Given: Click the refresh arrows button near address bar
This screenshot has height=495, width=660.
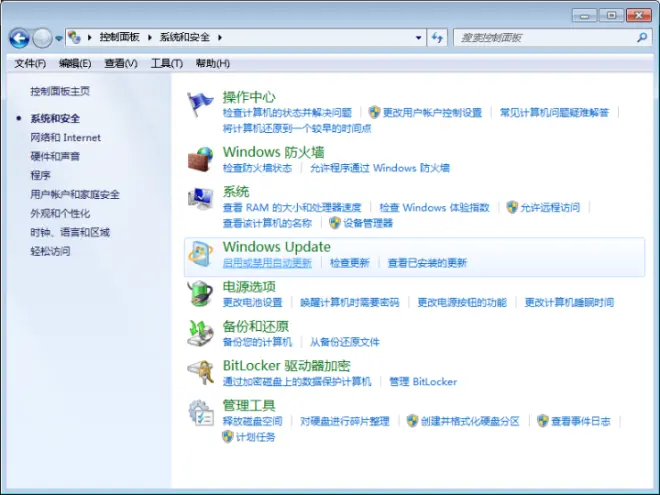Looking at the screenshot, I should pyautogui.click(x=437, y=38).
